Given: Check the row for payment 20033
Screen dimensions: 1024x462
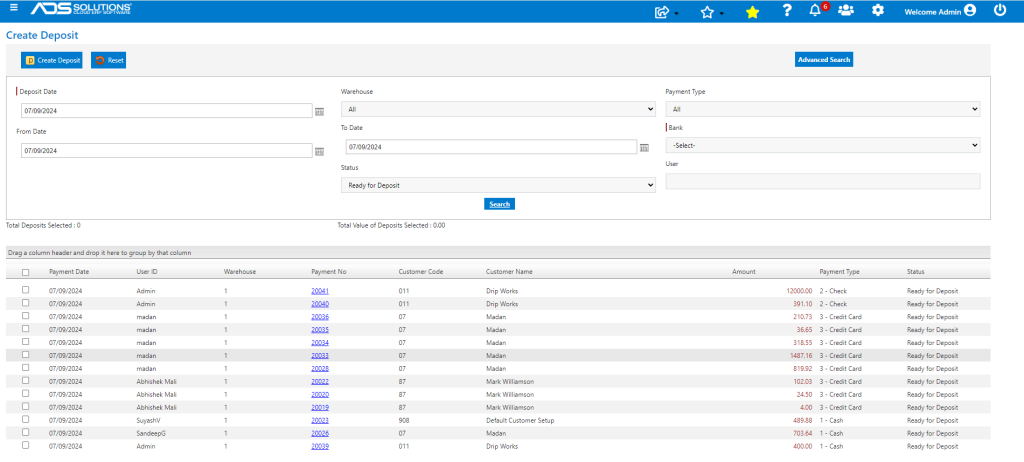Looking at the screenshot, I should [25, 354].
